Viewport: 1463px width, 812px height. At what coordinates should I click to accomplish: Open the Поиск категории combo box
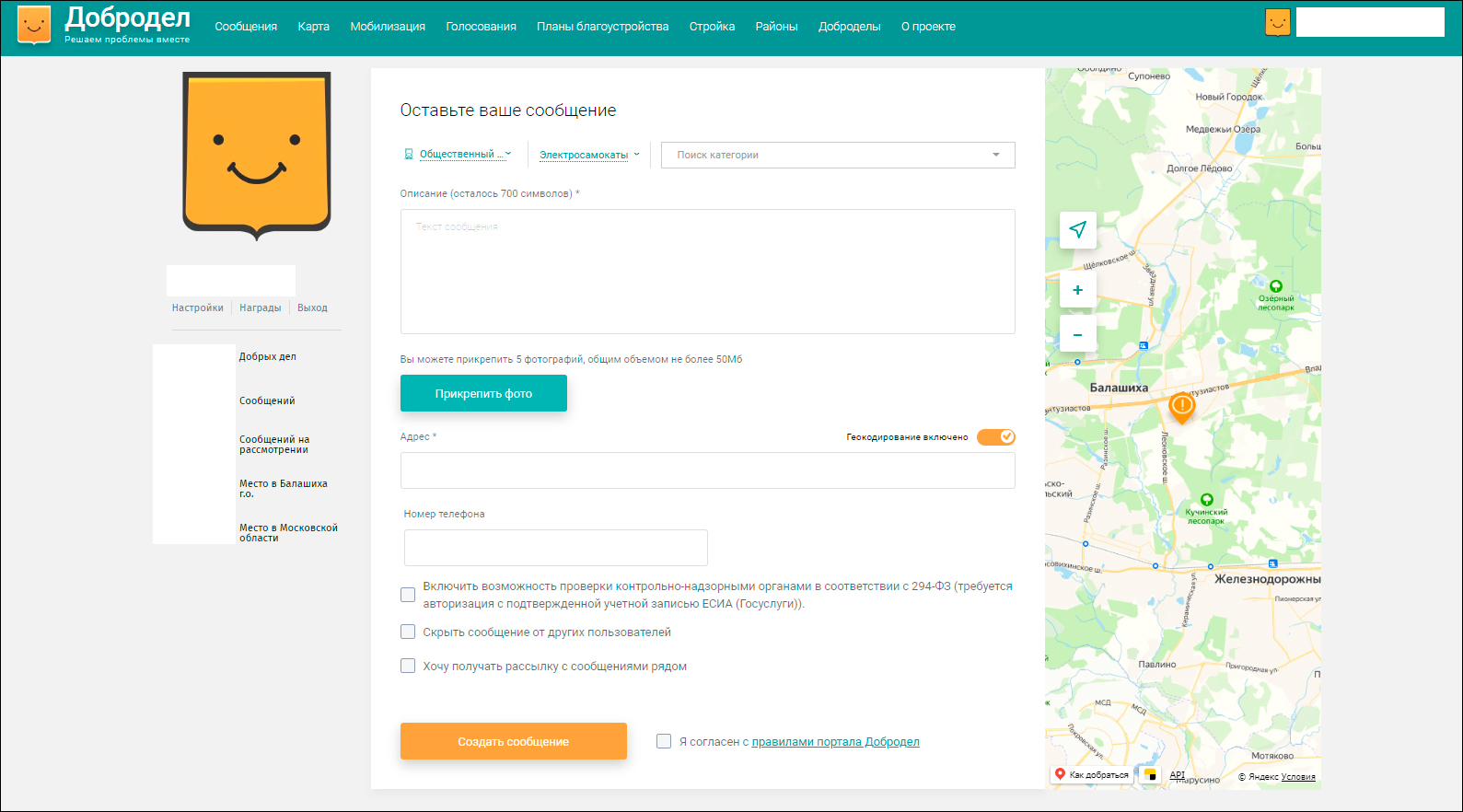(x=837, y=155)
